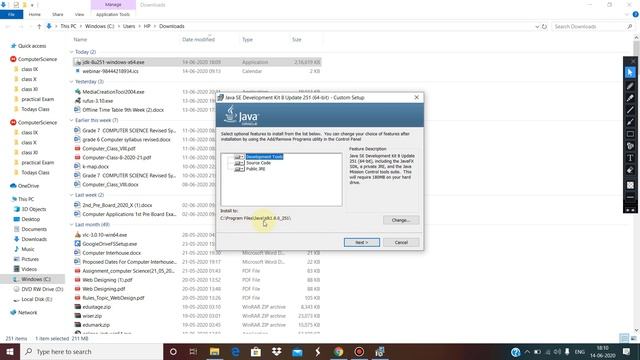This screenshot has width=640, height=360.
Task: Click the Users breadcrumb in address bar
Action: (x=129, y=26)
